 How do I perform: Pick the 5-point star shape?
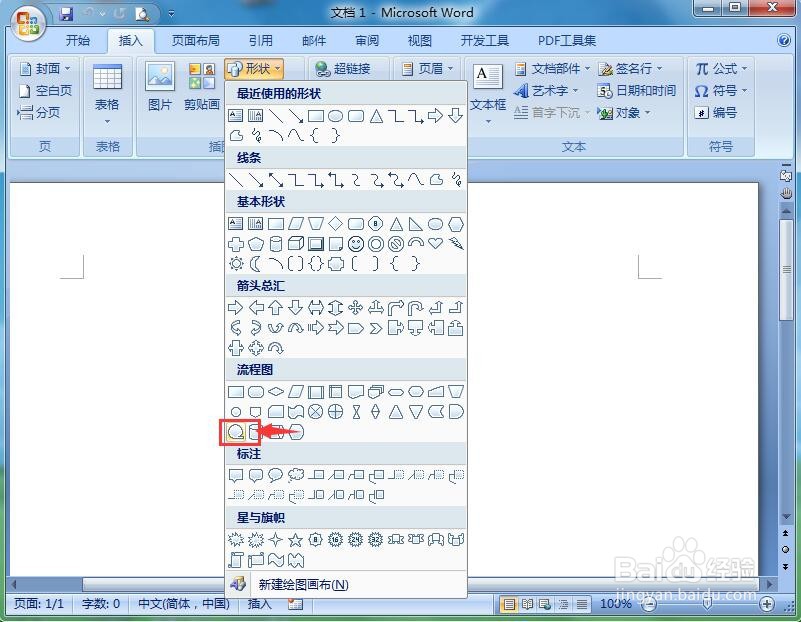point(295,539)
